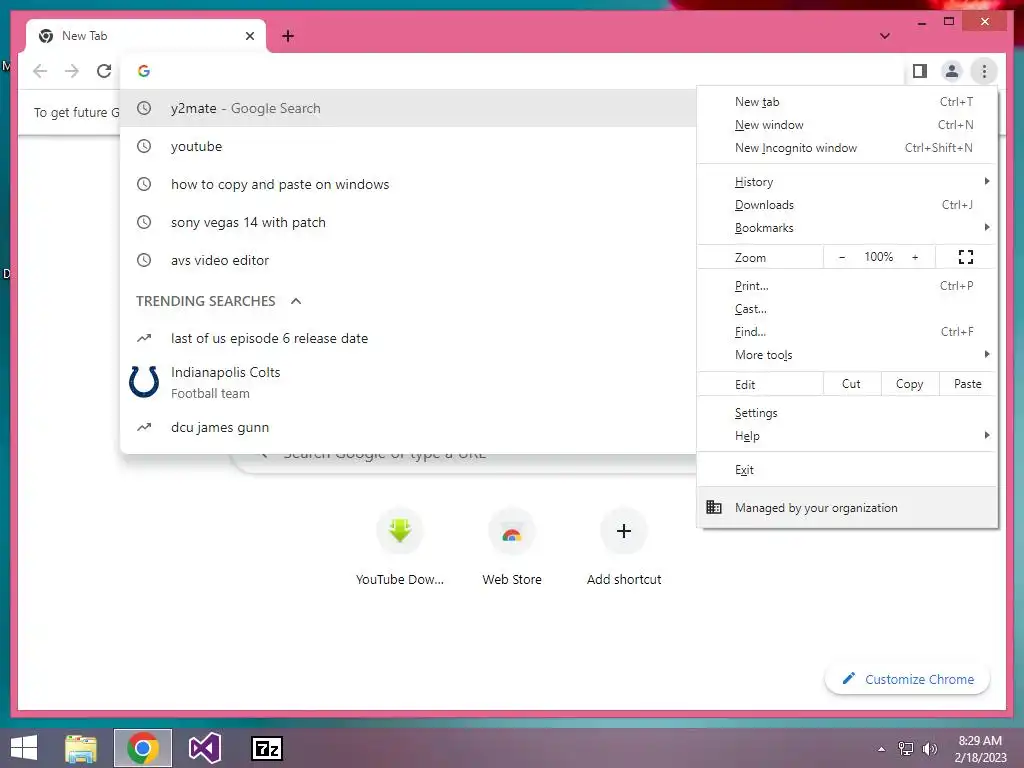Select New tab from the menu
The image size is (1024, 768).
coord(848,102)
